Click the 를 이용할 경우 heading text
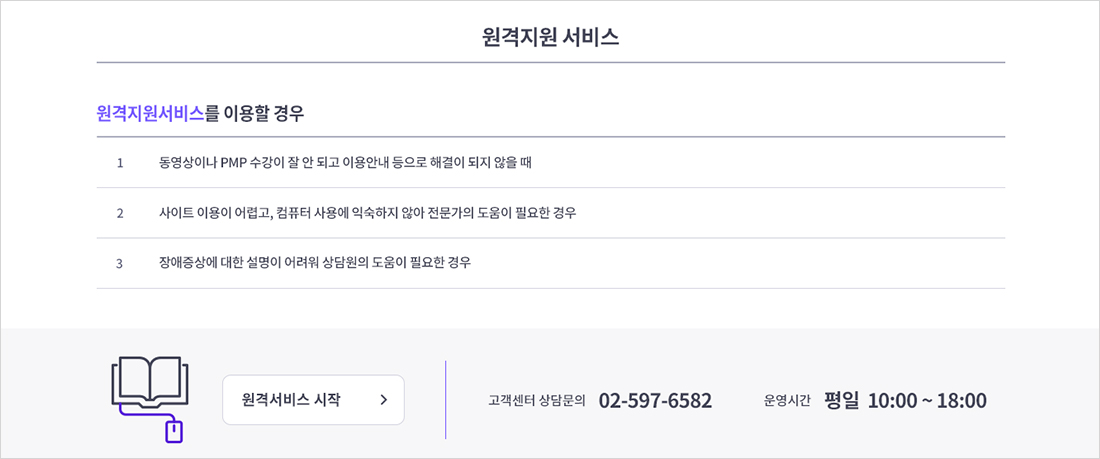Viewport: 1100px width, 459px height. point(255,114)
